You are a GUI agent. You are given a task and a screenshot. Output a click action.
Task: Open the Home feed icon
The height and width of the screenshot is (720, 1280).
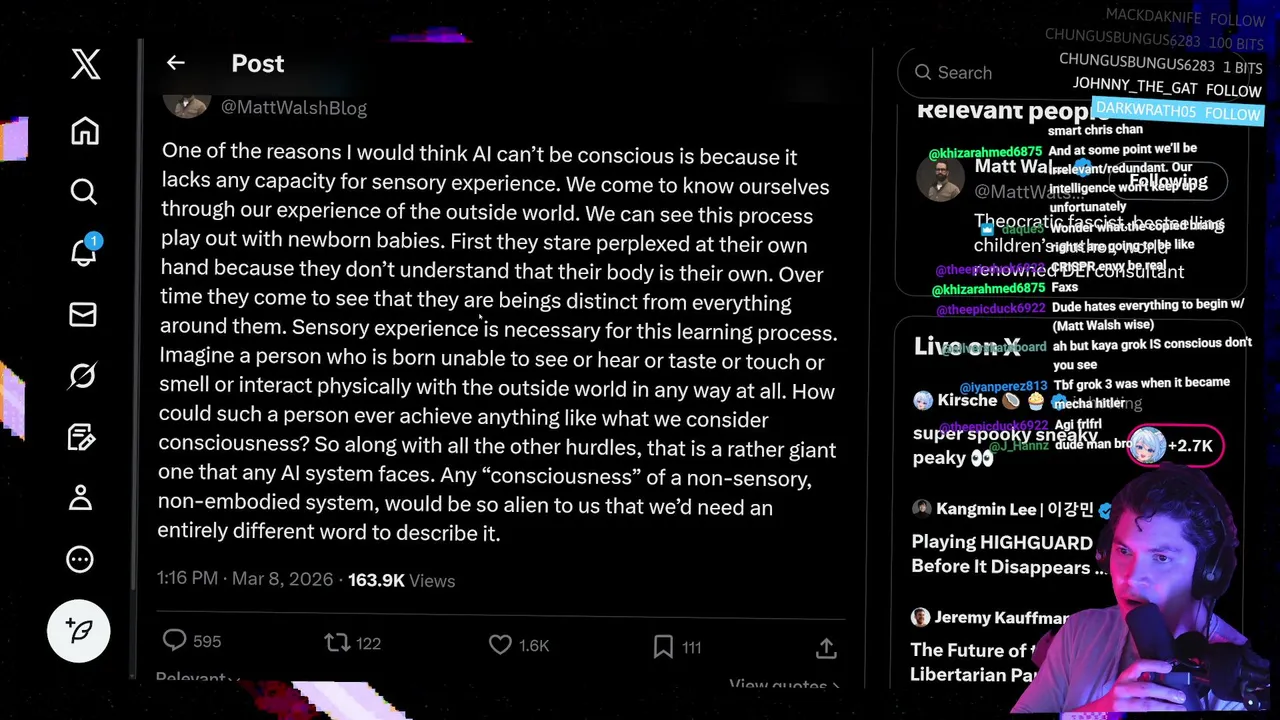click(x=85, y=131)
